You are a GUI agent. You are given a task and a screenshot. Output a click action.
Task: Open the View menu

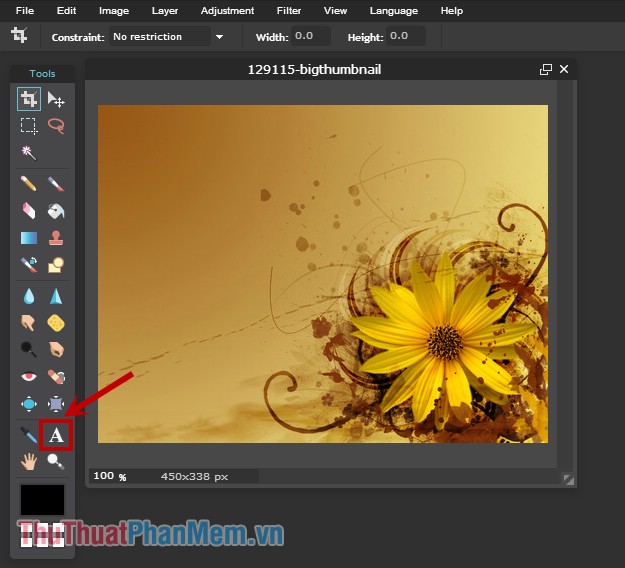pyautogui.click(x=335, y=10)
